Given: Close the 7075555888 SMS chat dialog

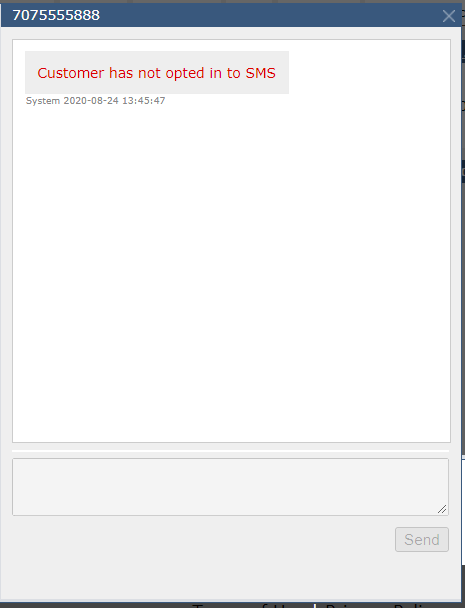Looking at the screenshot, I should point(449,16).
